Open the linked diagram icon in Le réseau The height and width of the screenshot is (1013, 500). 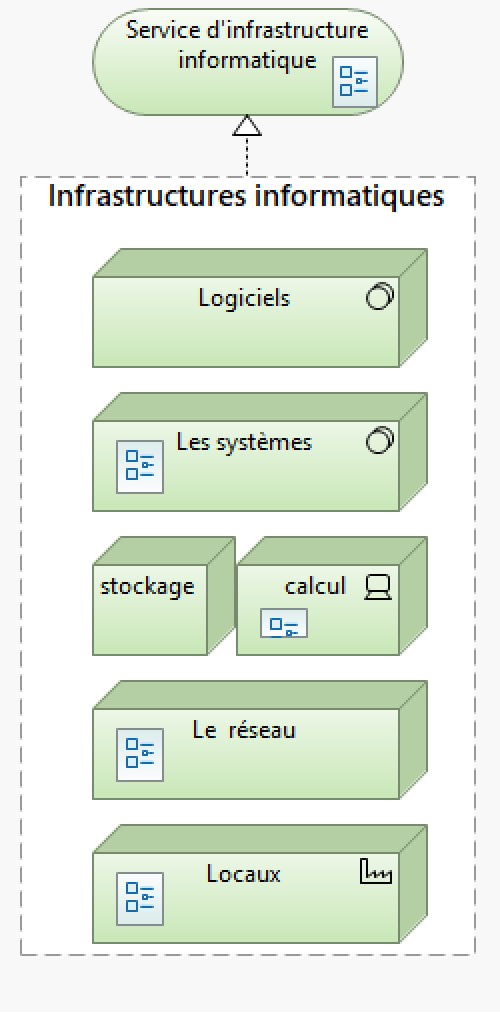tap(140, 755)
